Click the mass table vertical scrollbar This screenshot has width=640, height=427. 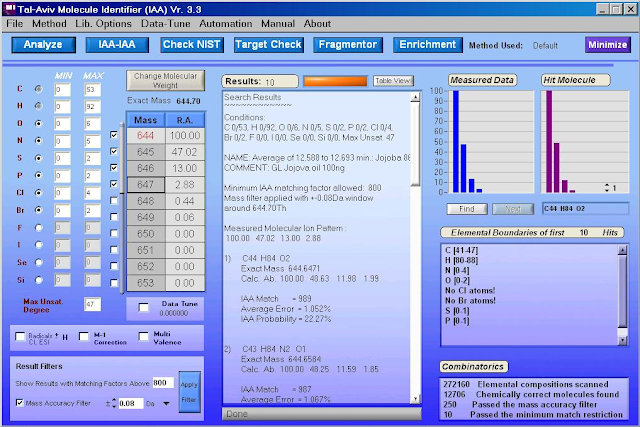(x=122, y=207)
